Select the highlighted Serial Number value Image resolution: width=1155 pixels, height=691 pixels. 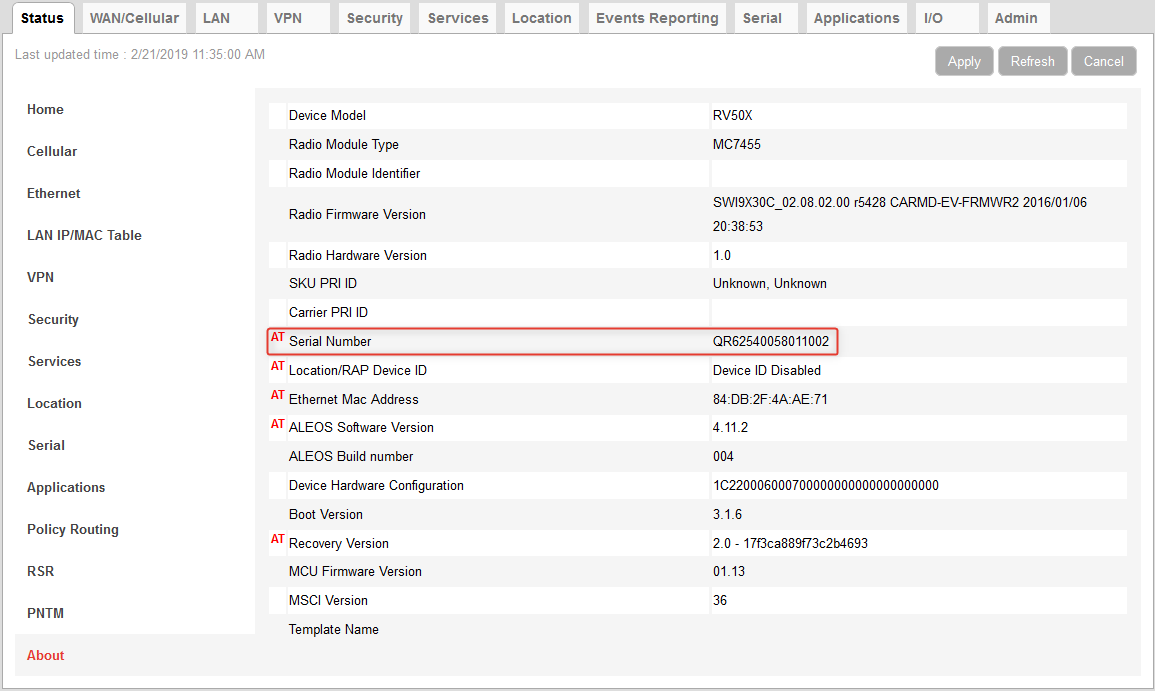768,341
